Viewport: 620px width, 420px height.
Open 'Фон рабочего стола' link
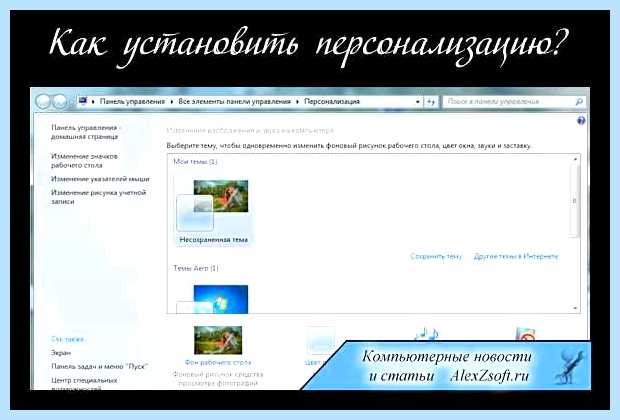click(218, 362)
